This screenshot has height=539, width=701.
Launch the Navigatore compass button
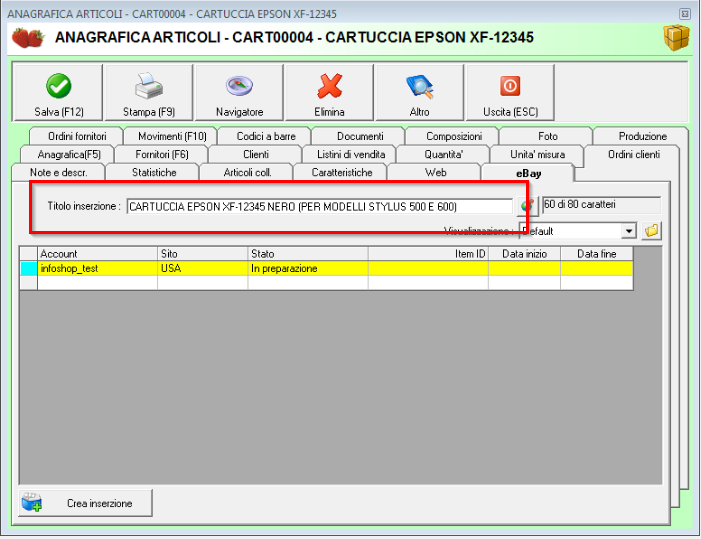click(x=239, y=93)
